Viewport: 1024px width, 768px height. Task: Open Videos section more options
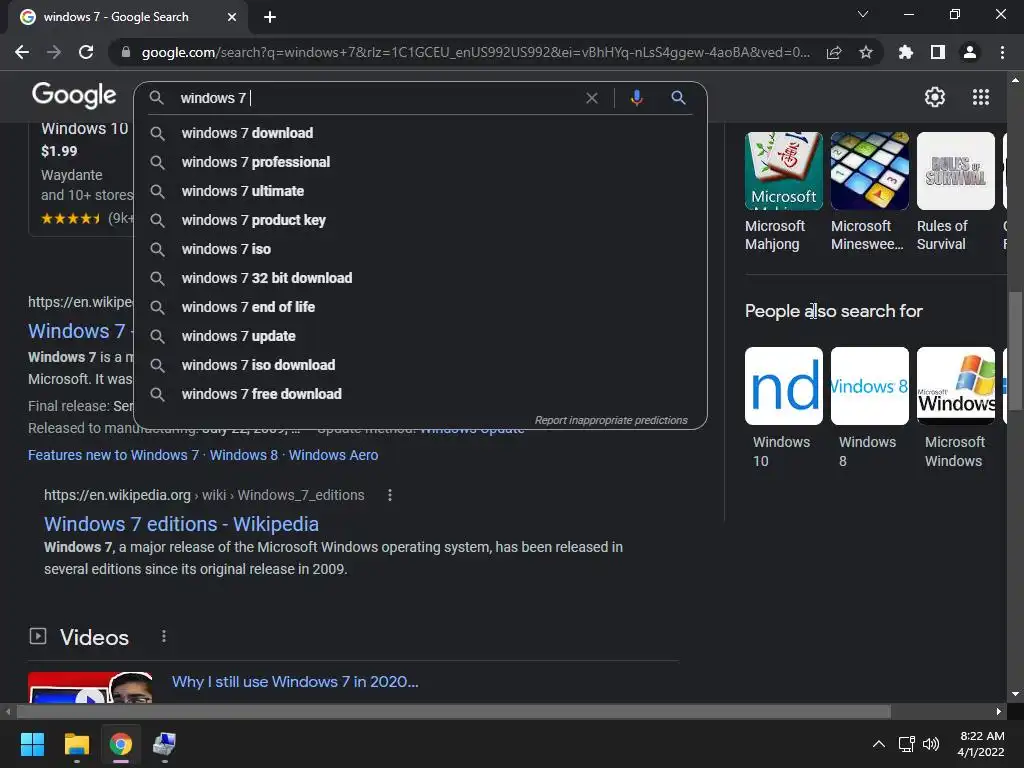(x=164, y=636)
